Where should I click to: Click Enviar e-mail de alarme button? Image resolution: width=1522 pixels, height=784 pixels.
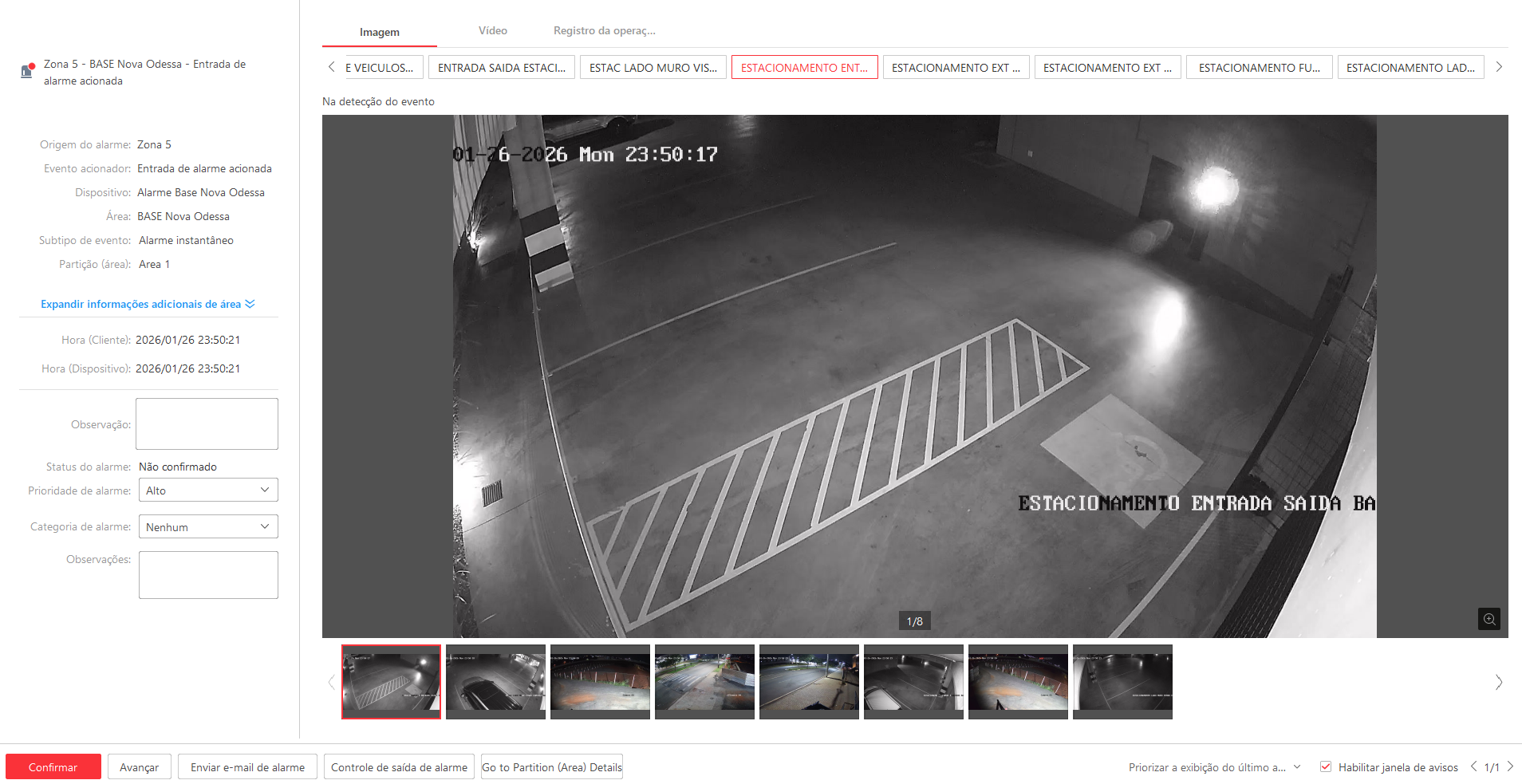247,766
